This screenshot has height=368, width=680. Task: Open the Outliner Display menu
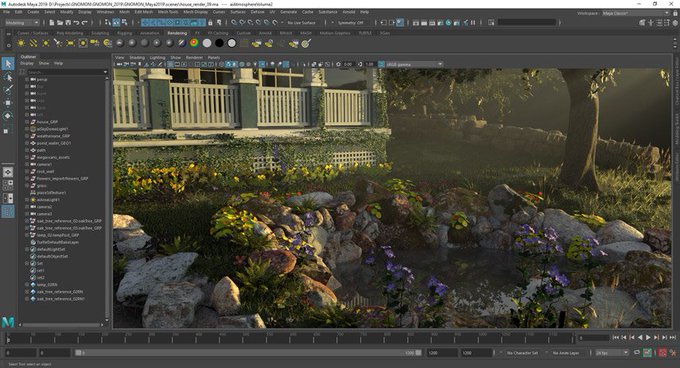pyautogui.click(x=27, y=63)
